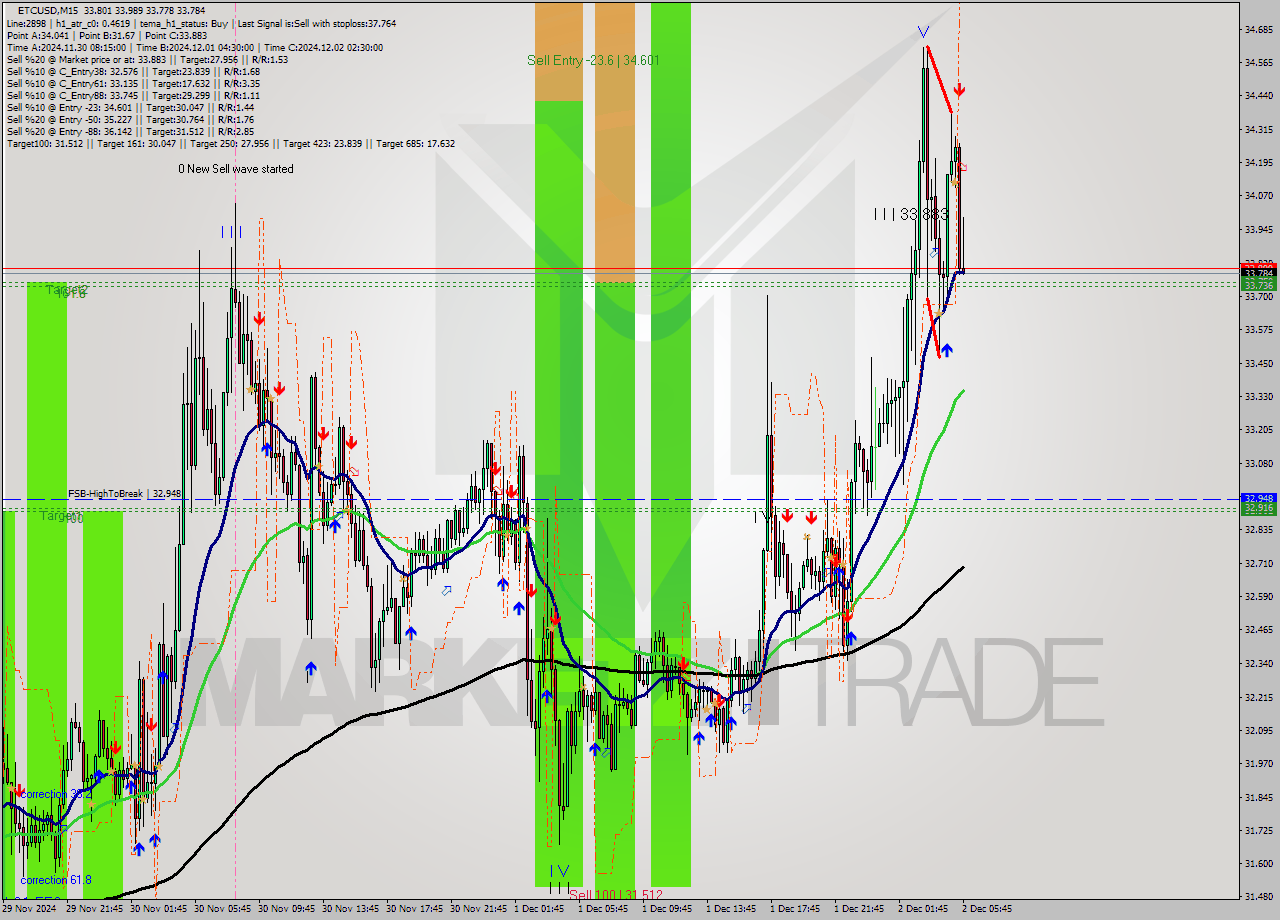The width and height of the screenshot is (1280, 920).
Task: Click the 'correction 38.2' label
Action: 56,794
